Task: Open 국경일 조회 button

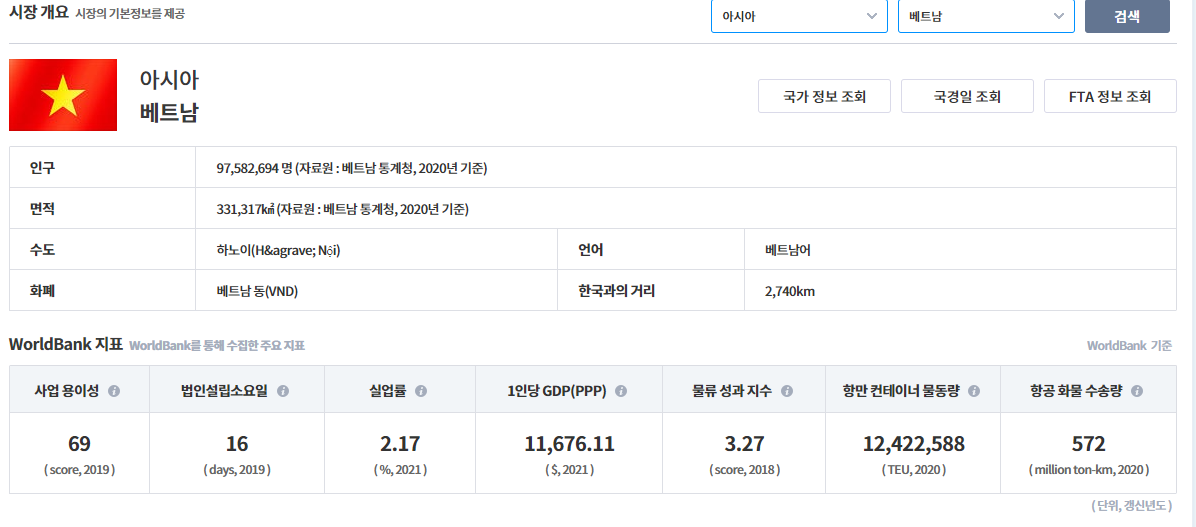Action: 967,96
